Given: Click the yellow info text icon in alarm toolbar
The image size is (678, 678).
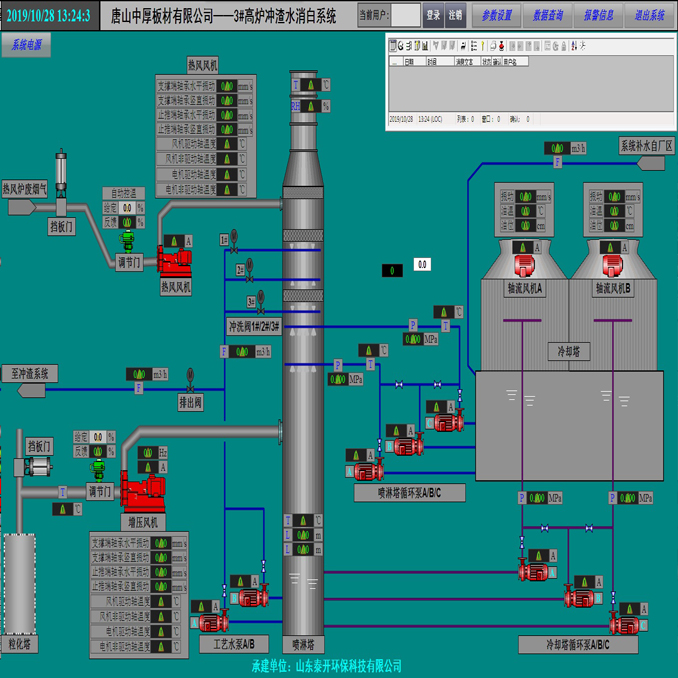Looking at the screenshot, I should click(483, 46).
